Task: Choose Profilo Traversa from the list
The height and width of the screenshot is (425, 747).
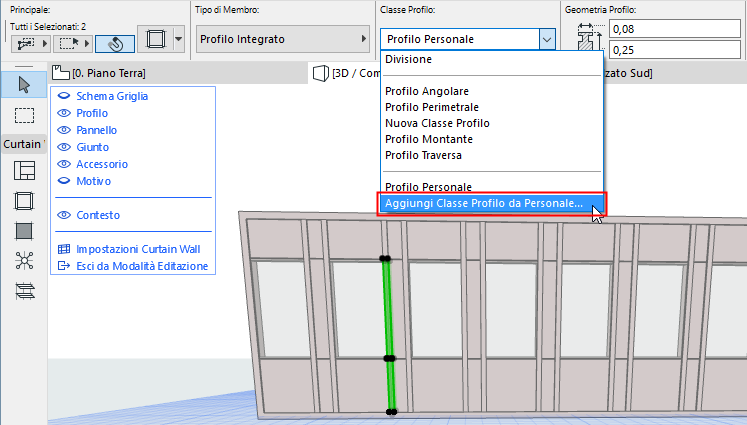Action: (492, 155)
